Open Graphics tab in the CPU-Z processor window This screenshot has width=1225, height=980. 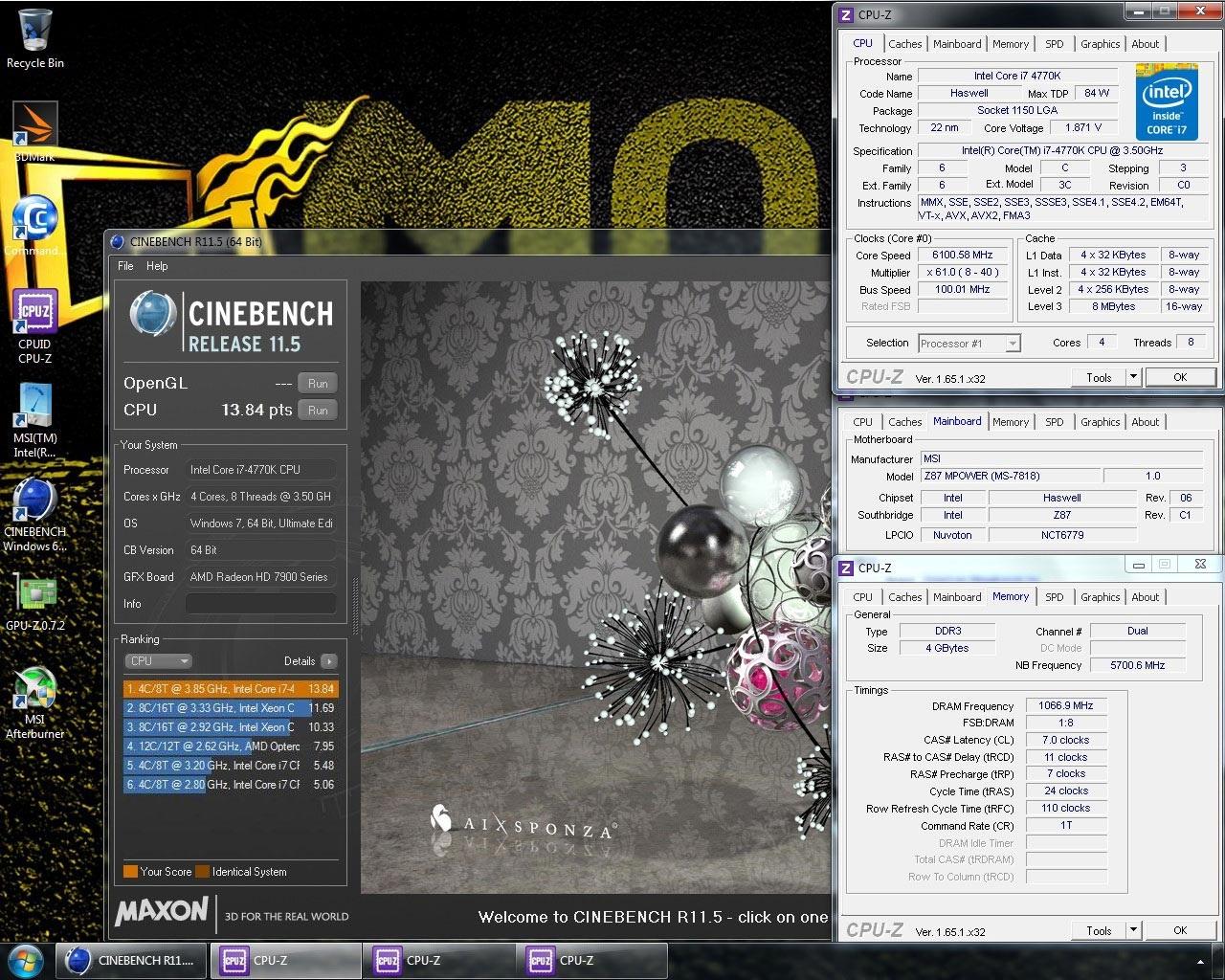pyautogui.click(x=1100, y=44)
